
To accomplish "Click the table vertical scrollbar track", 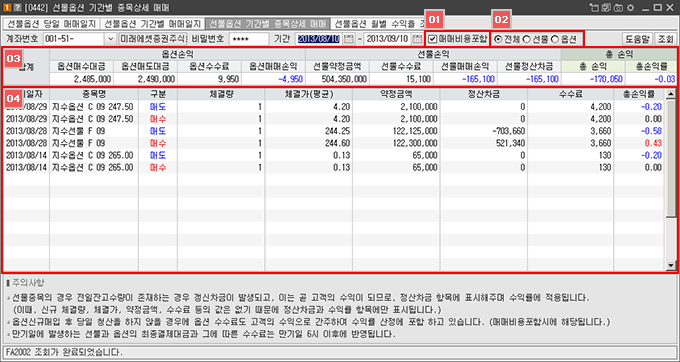I will pyautogui.click(x=671, y=180).
